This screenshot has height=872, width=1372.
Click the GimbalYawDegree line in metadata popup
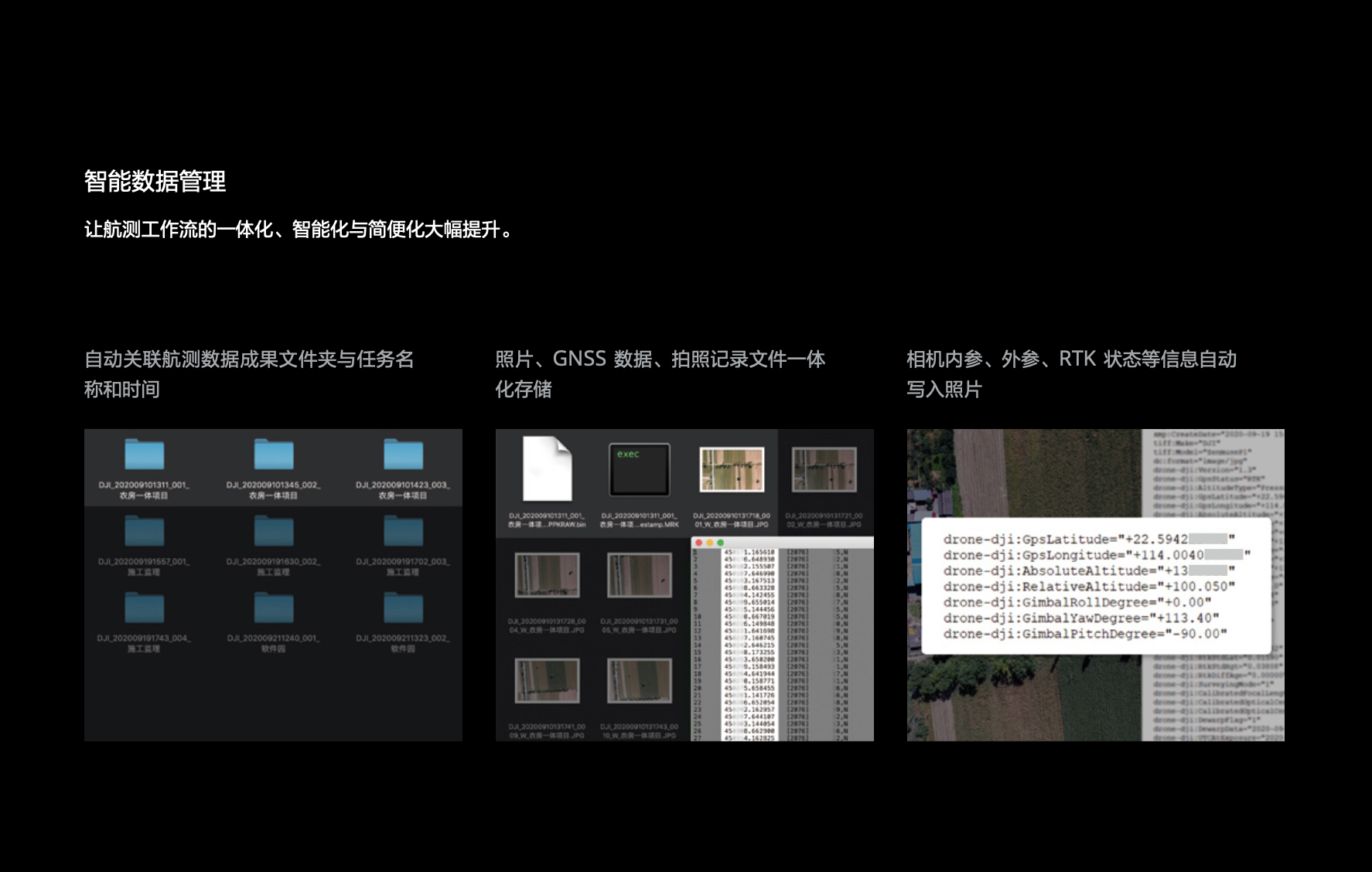(x=1080, y=618)
